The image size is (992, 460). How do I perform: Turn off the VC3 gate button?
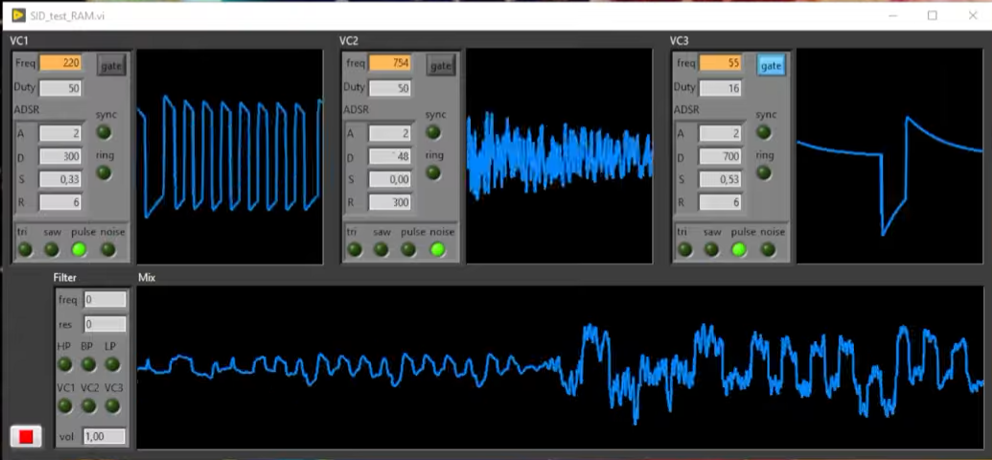[770, 65]
